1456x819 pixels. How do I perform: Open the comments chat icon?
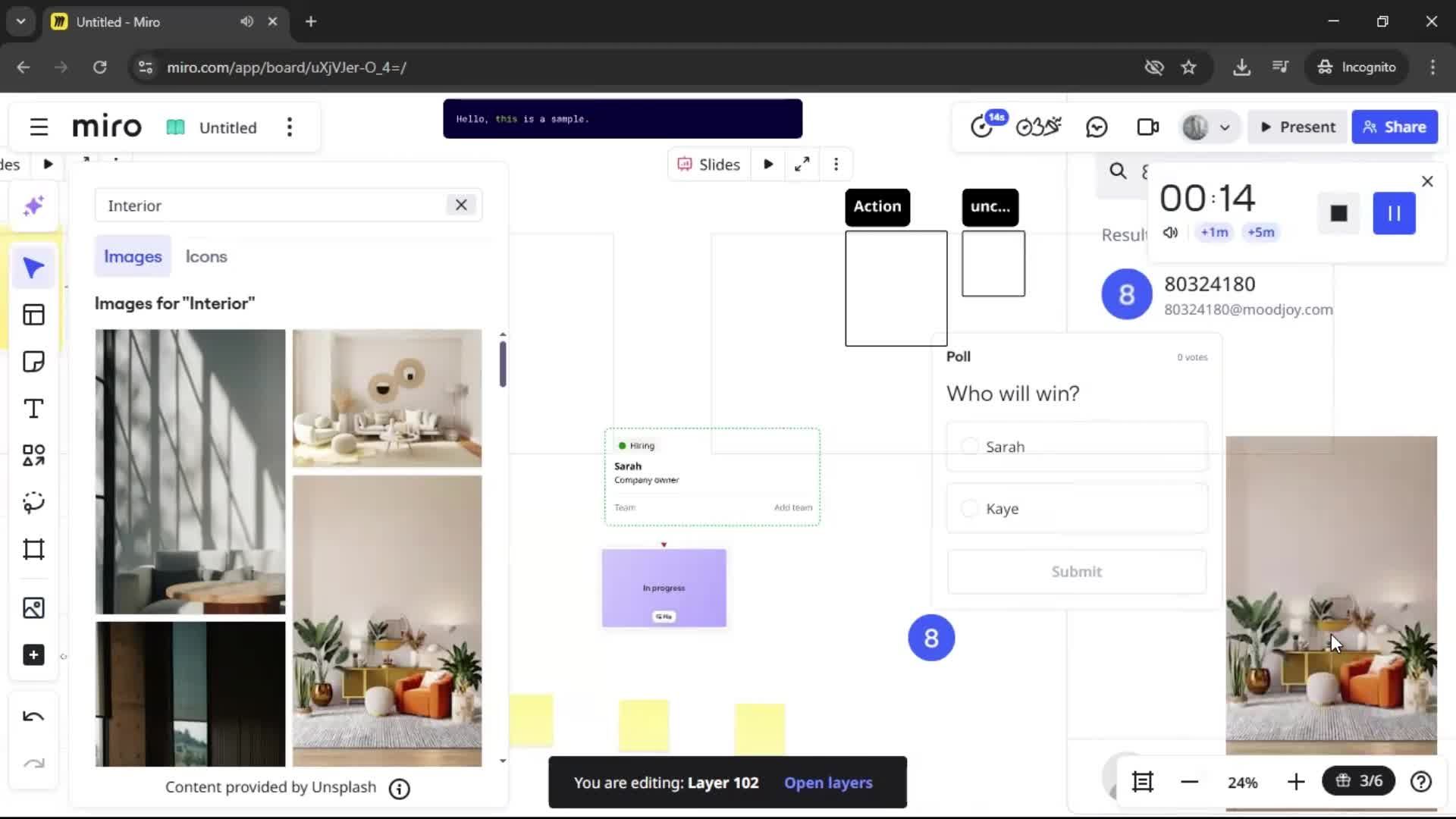click(1097, 127)
